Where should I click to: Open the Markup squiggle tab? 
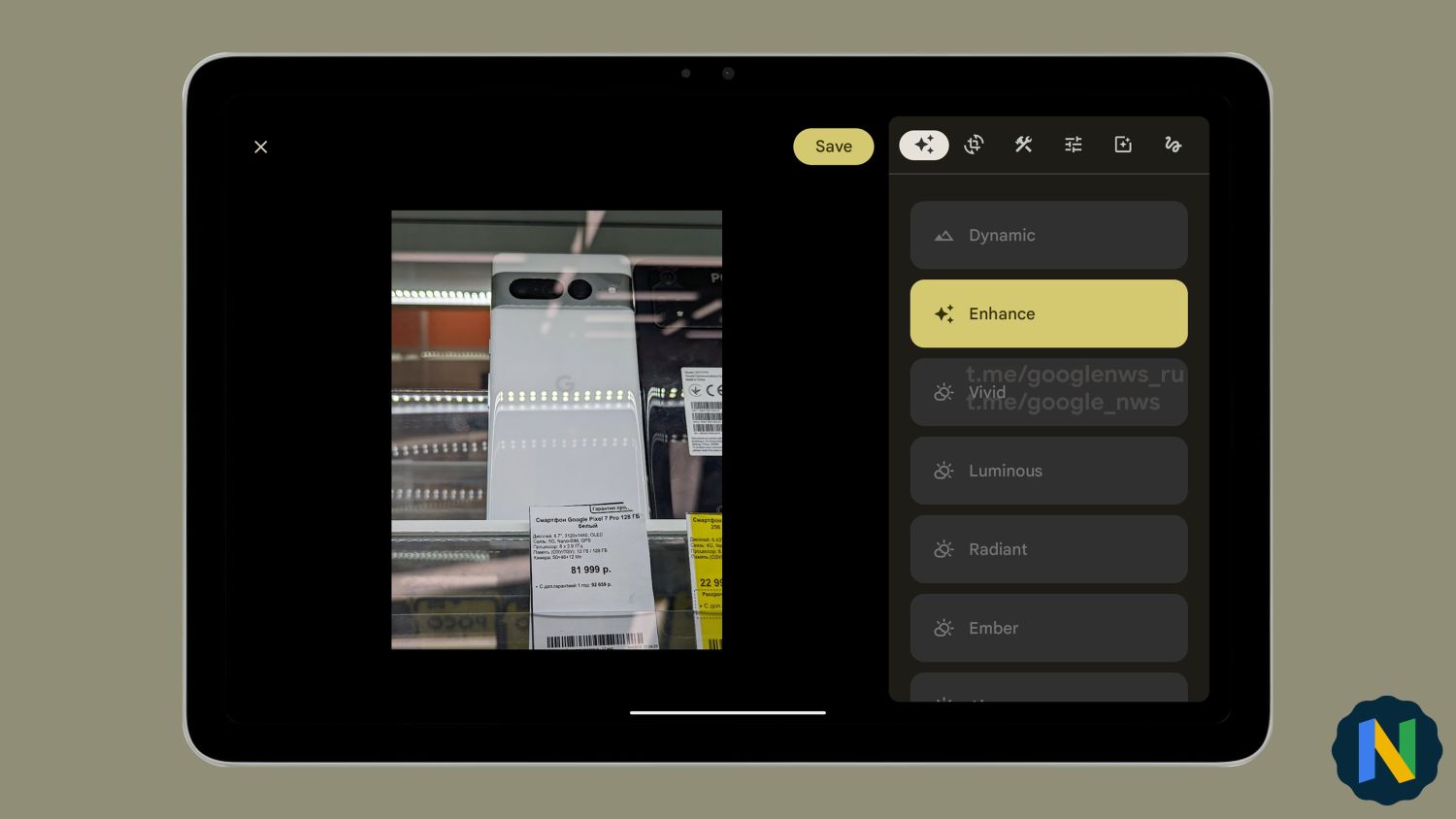1173,145
